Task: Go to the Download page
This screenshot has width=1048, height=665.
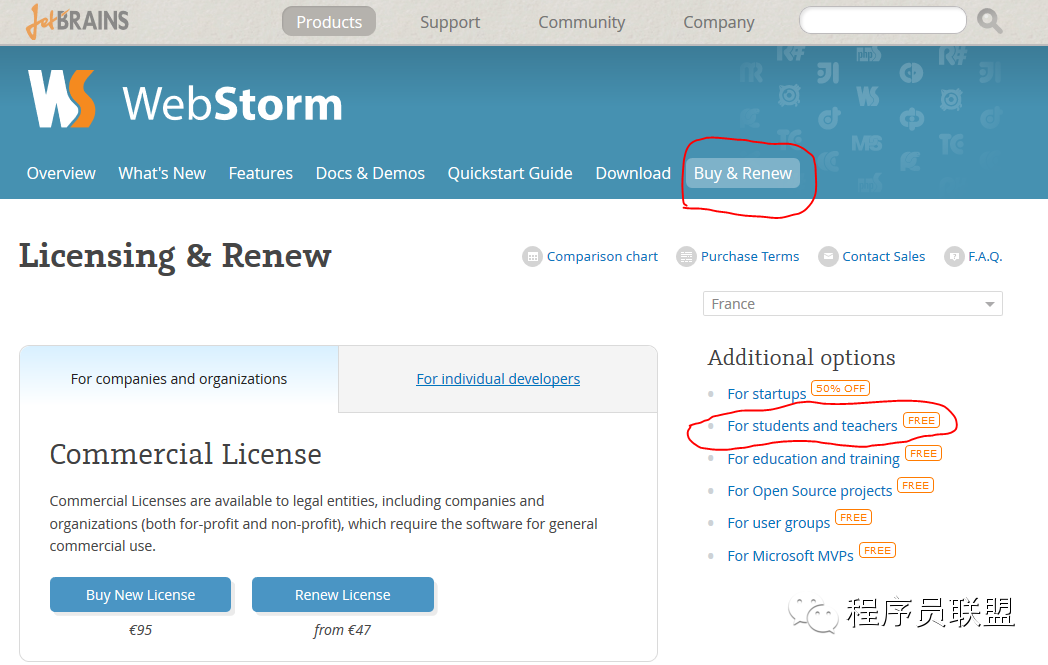Action: 633,173
